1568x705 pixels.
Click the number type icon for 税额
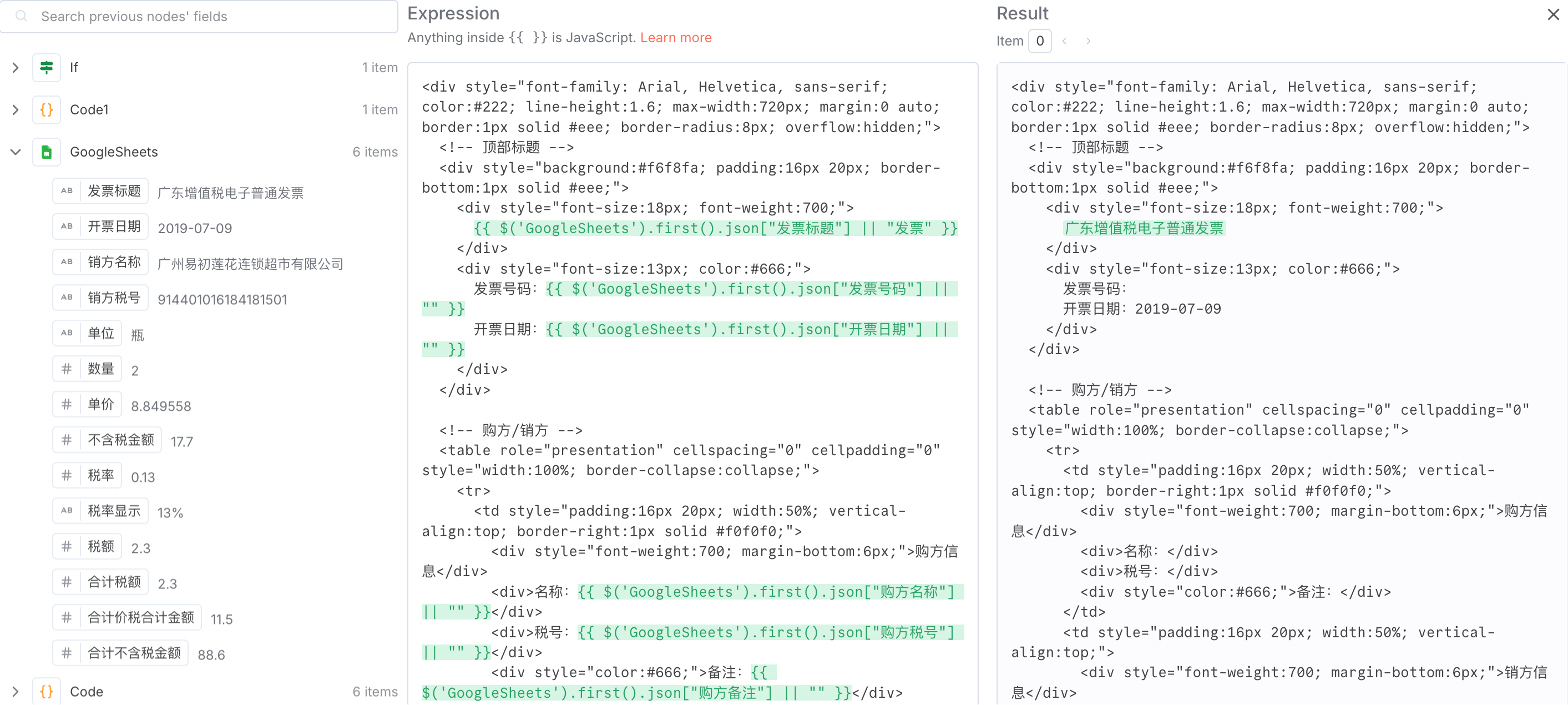67,547
